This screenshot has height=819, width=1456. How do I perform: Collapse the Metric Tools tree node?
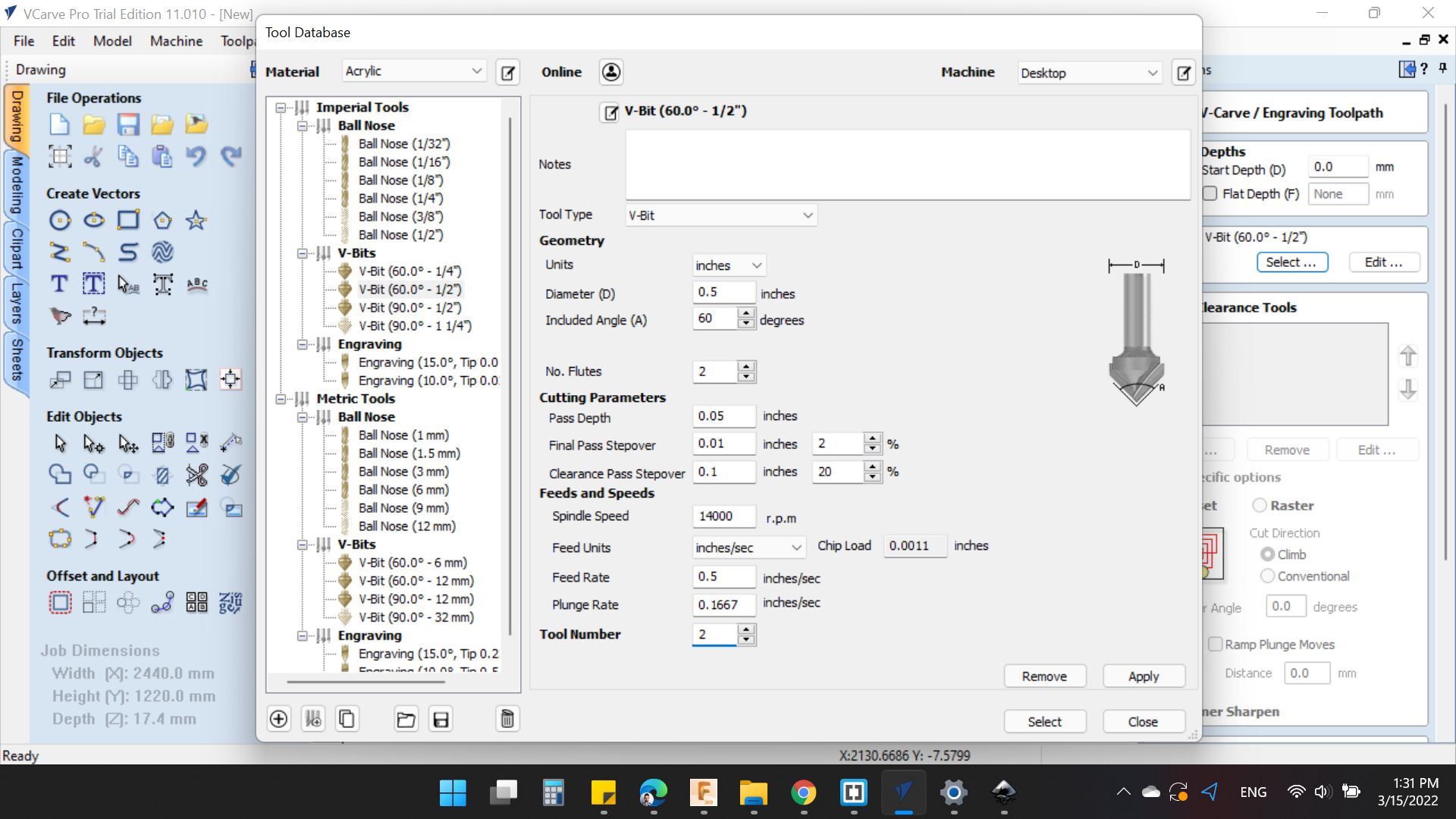tap(281, 399)
